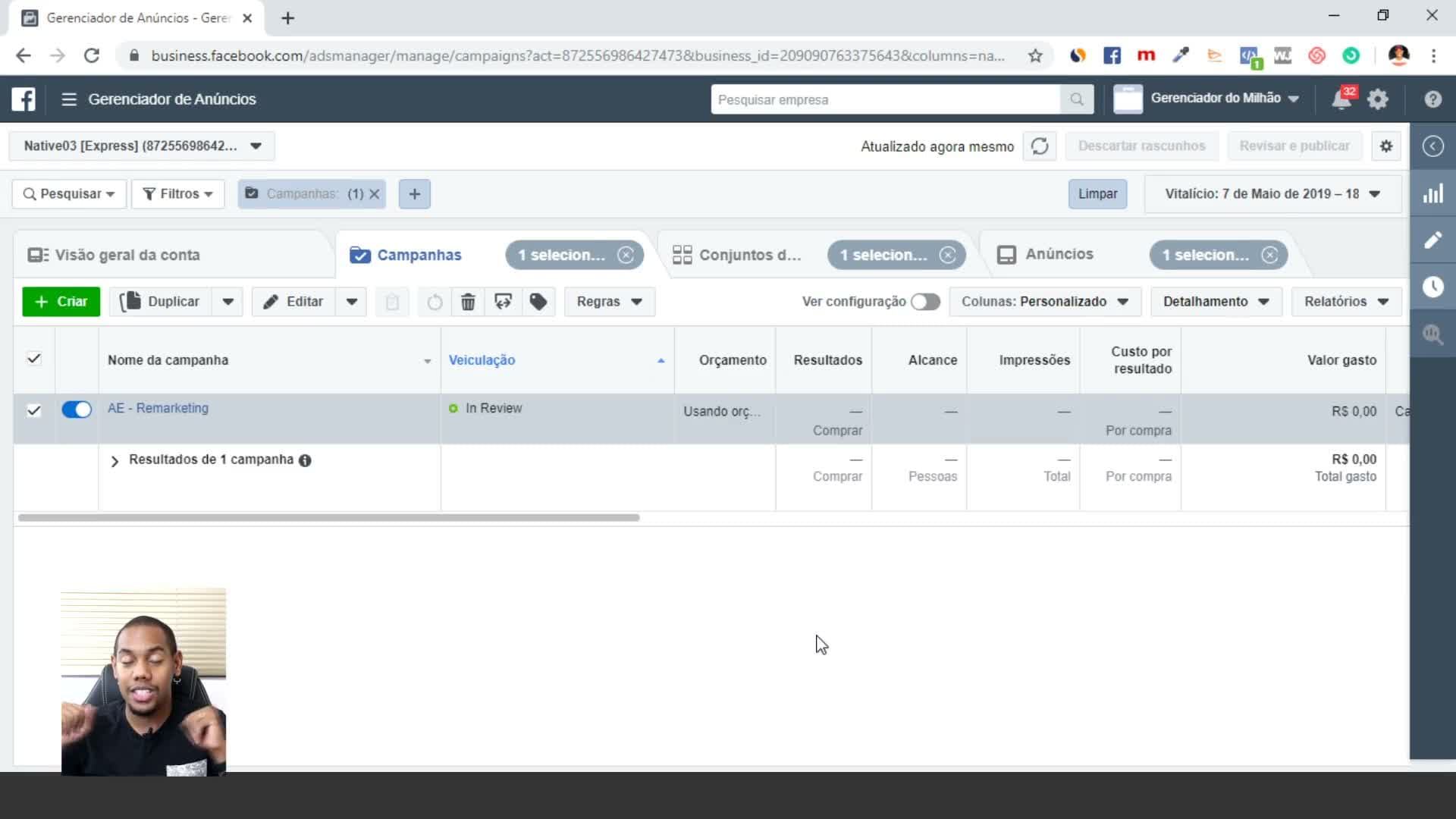Clear Conjuntos tab selection badge
Screen dimensions: 1456x819
coord(948,255)
